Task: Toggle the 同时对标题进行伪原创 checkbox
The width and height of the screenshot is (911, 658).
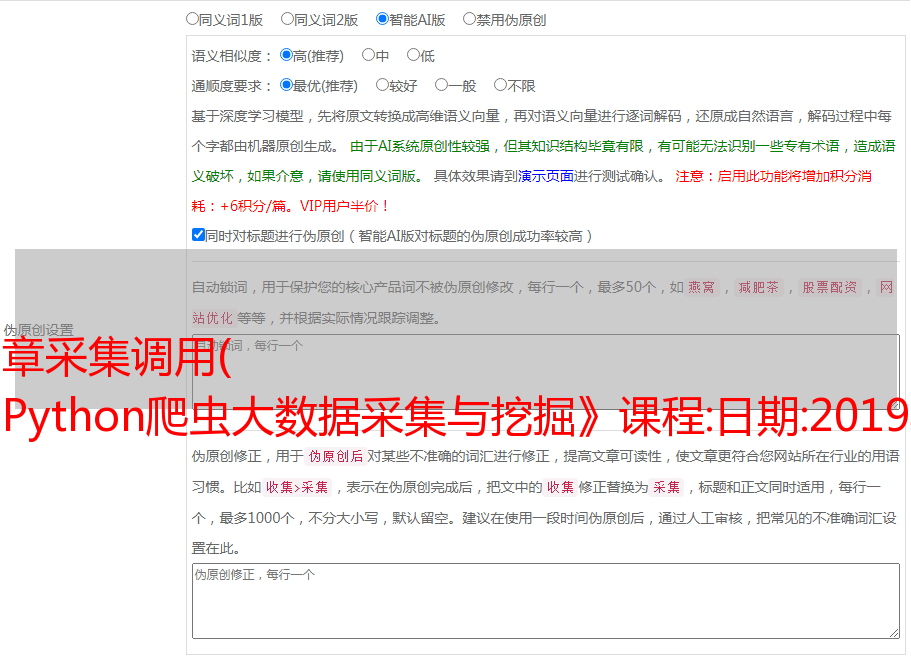Action: coord(198,235)
